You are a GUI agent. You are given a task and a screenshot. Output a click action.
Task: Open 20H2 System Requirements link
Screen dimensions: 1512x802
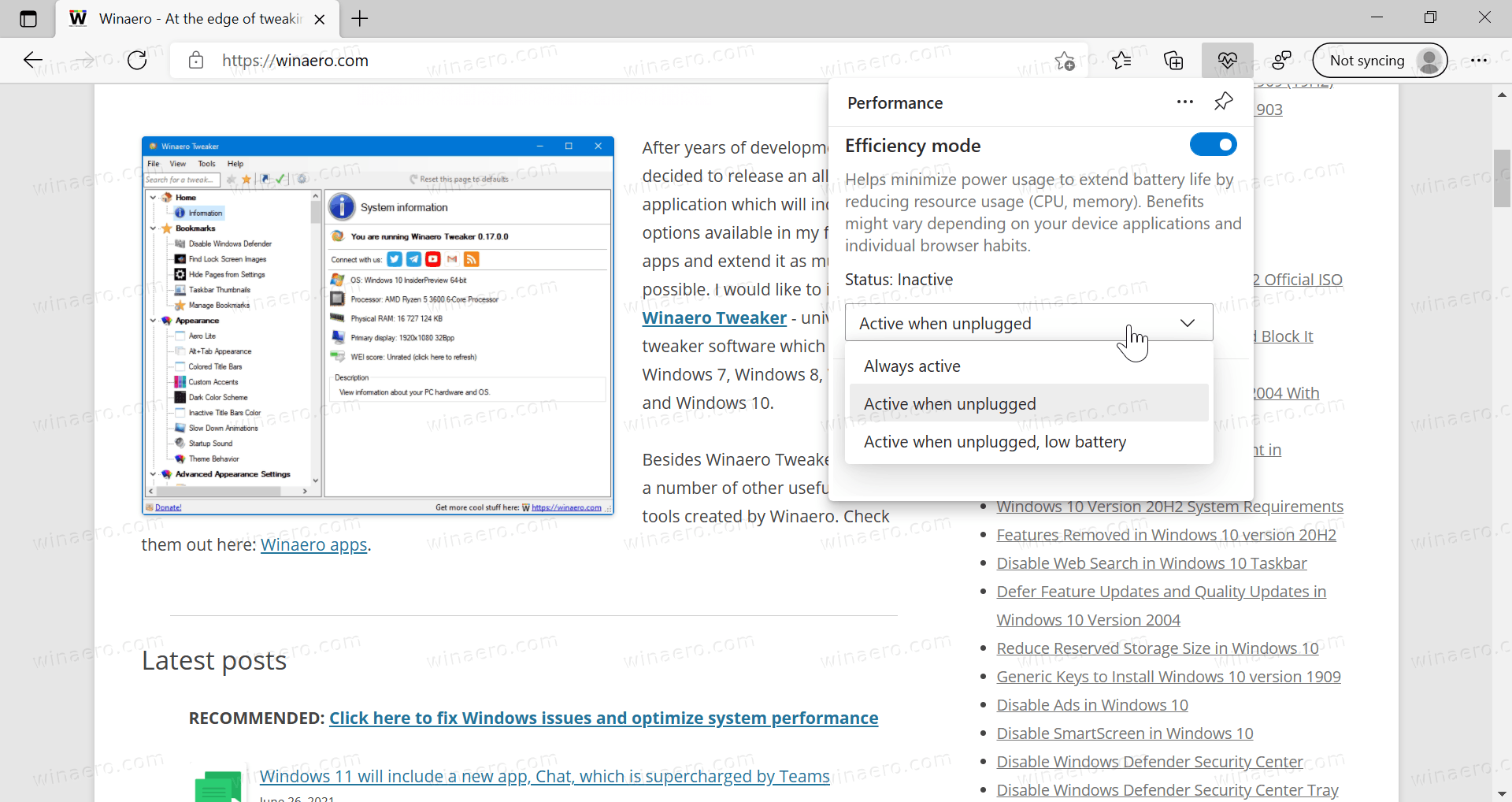(1169, 507)
